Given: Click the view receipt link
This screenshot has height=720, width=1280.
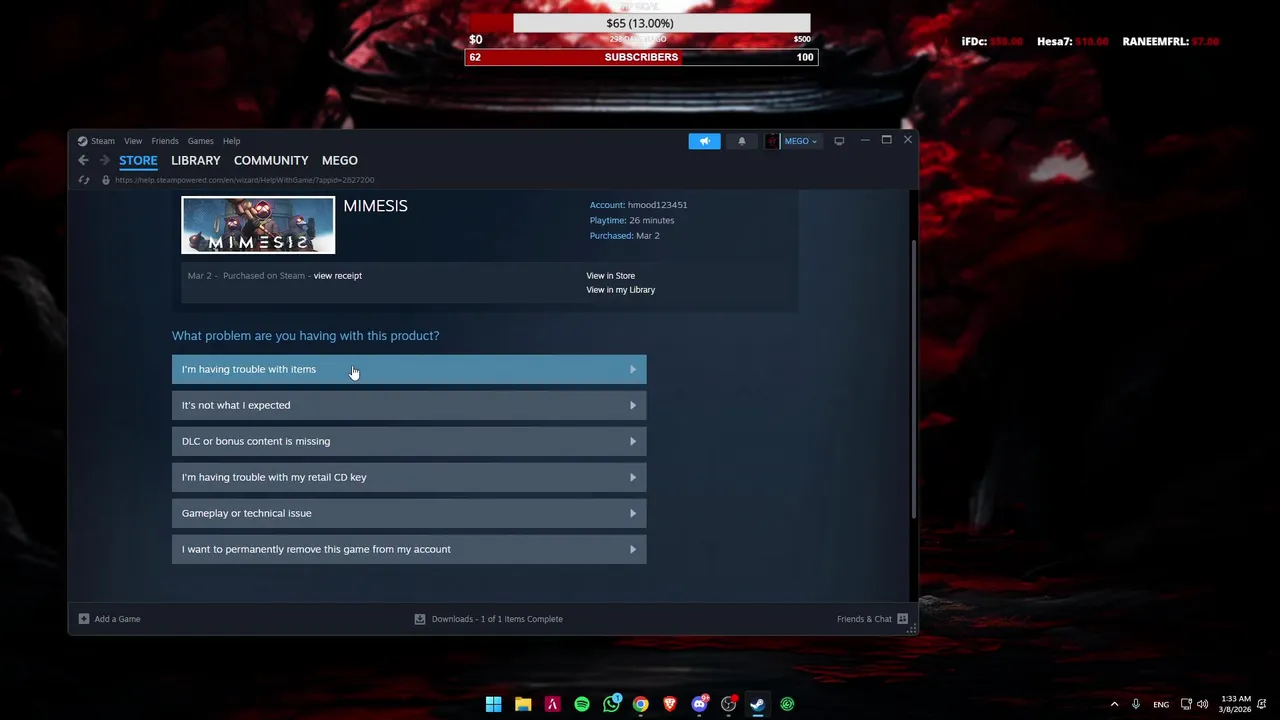Looking at the screenshot, I should coord(338,276).
